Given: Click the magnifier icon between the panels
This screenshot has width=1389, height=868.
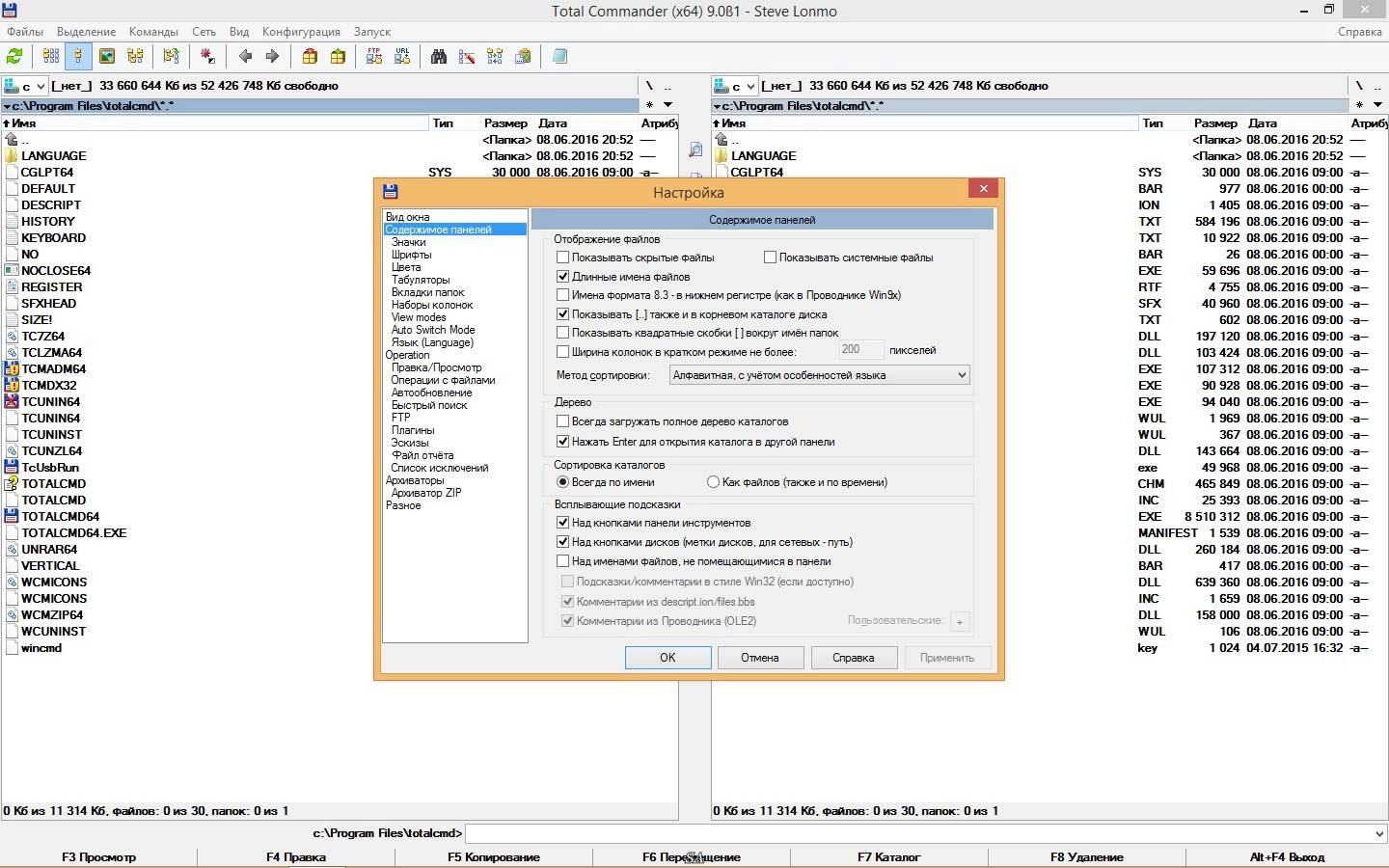Looking at the screenshot, I should [x=695, y=150].
